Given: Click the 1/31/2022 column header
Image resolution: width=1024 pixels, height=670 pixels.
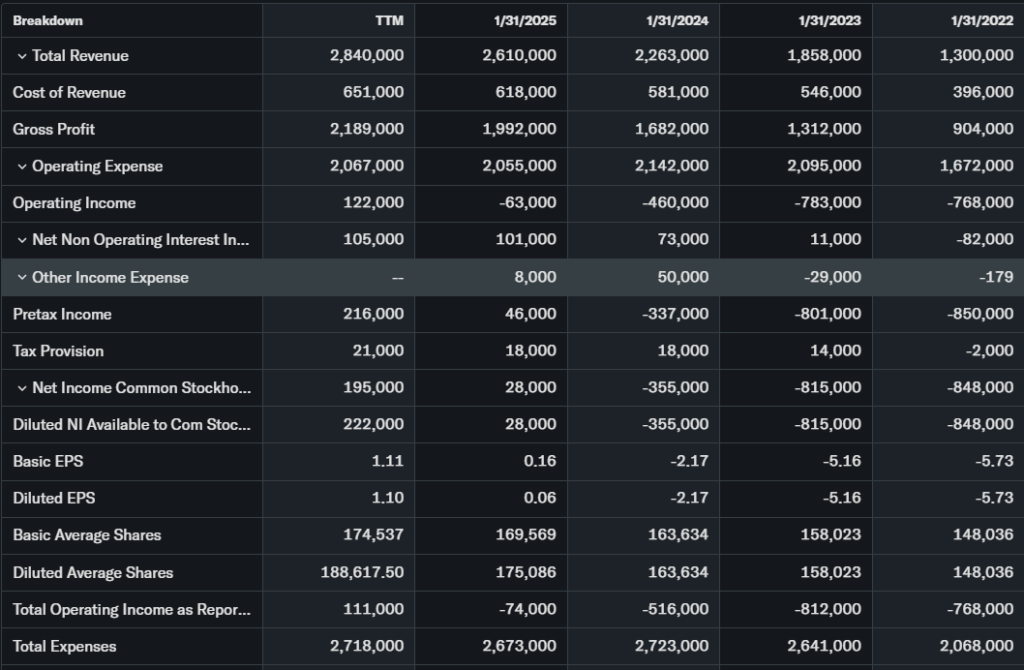Looking at the screenshot, I should point(984,20).
